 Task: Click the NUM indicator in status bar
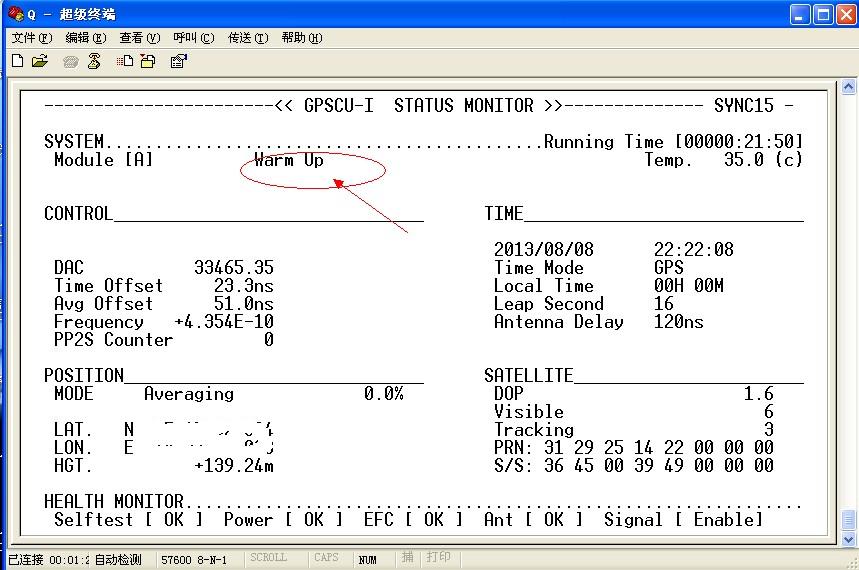(368, 560)
